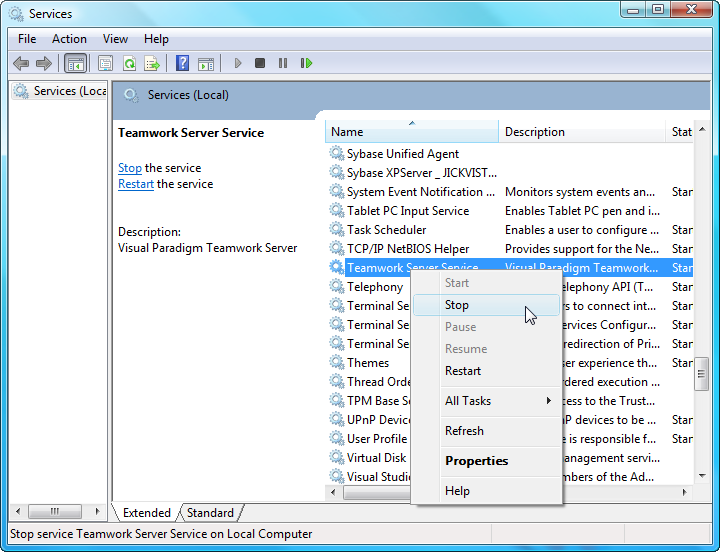Choose Refresh in the context menu

[486, 431]
